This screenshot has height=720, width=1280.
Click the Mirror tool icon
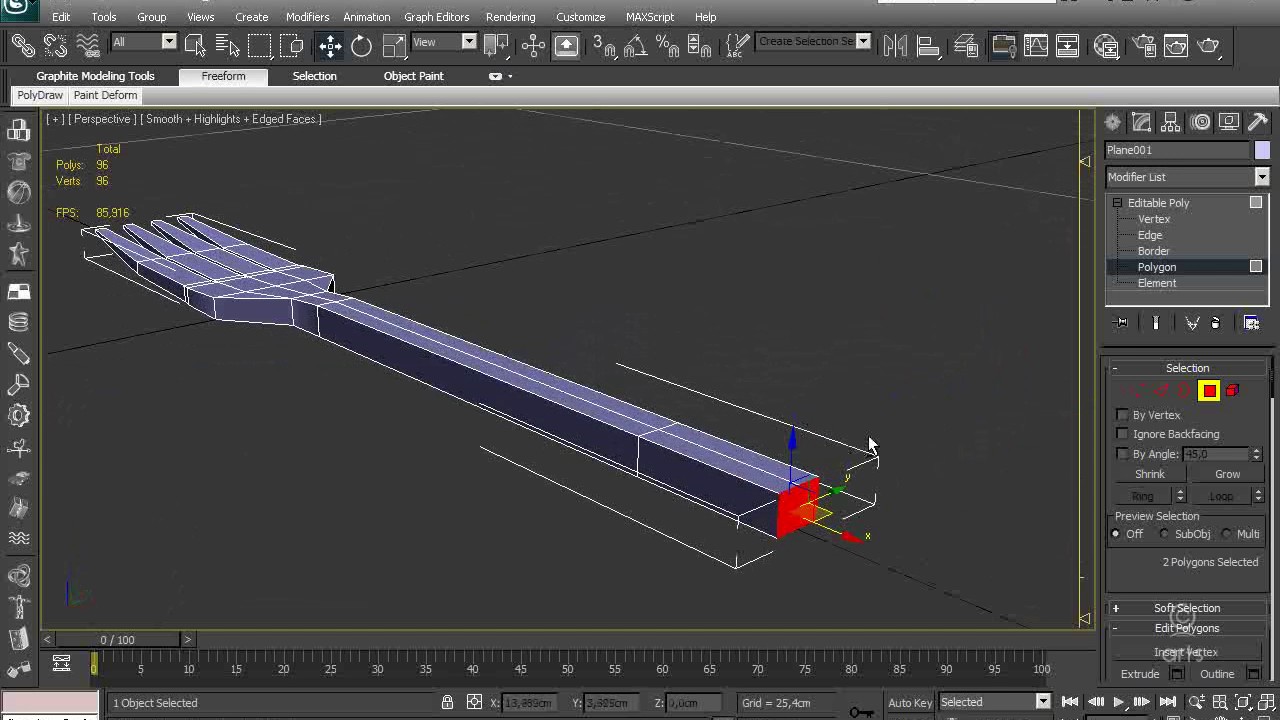pyautogui.click(x=895, y=45)
